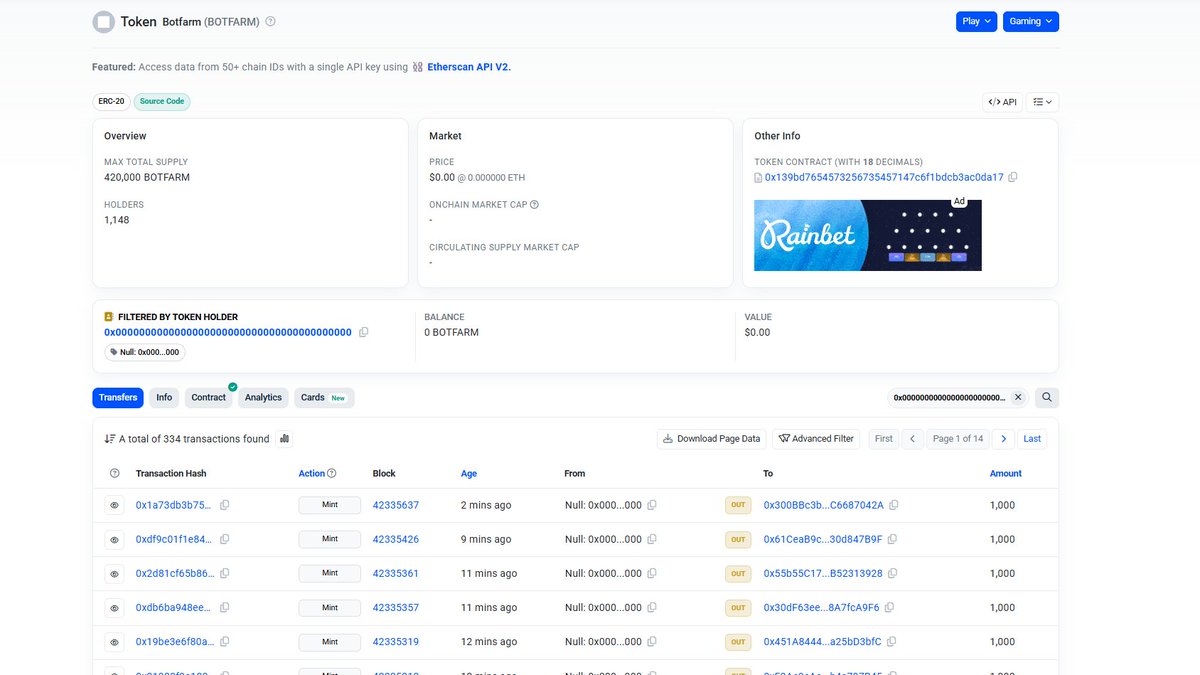This screenshot has width=1200, height=675.
Task: Click the help icon beside Botfarm (BOTFARM)
Action: click(270, 21)
